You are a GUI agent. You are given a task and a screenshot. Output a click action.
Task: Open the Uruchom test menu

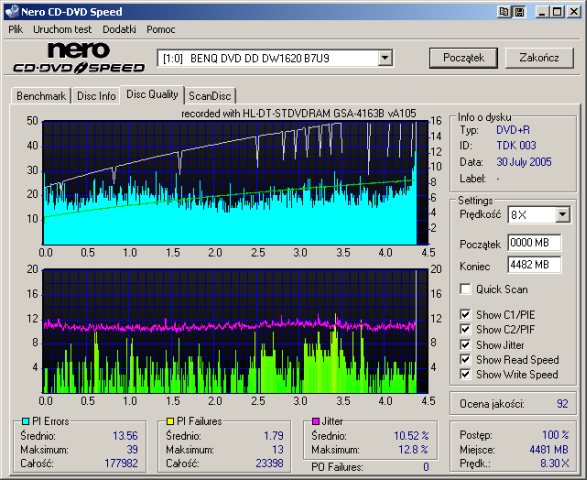coord(62,29)
